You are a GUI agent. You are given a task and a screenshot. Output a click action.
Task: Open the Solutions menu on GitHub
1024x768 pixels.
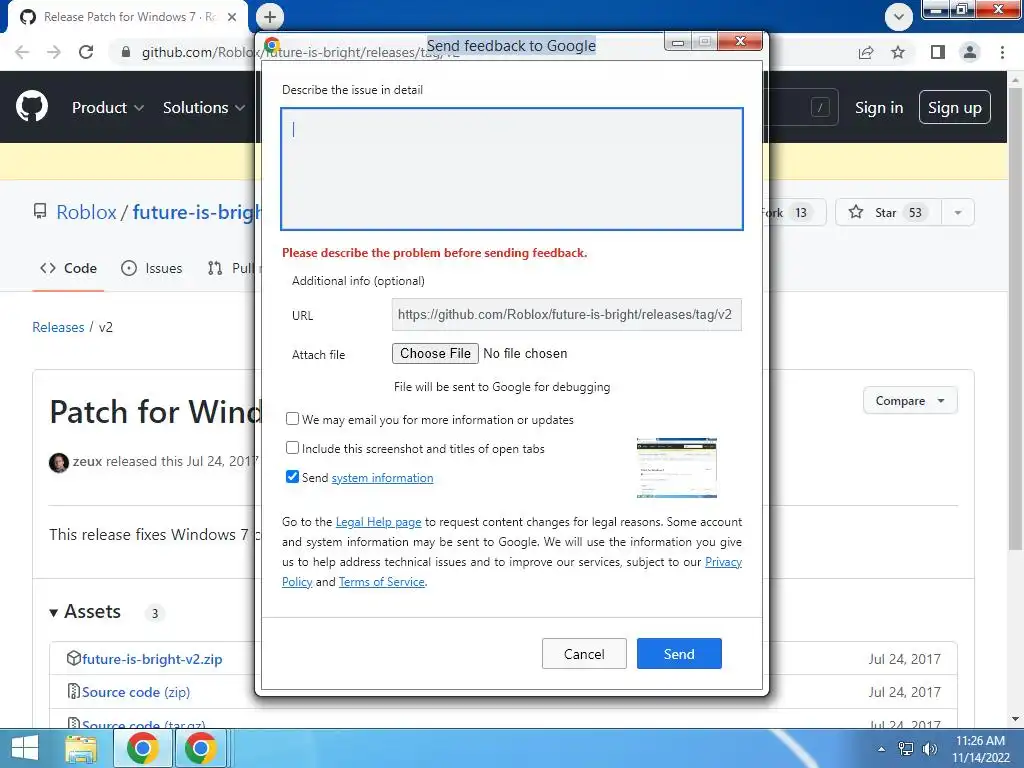pyautogui.click(x=204, y=107)
